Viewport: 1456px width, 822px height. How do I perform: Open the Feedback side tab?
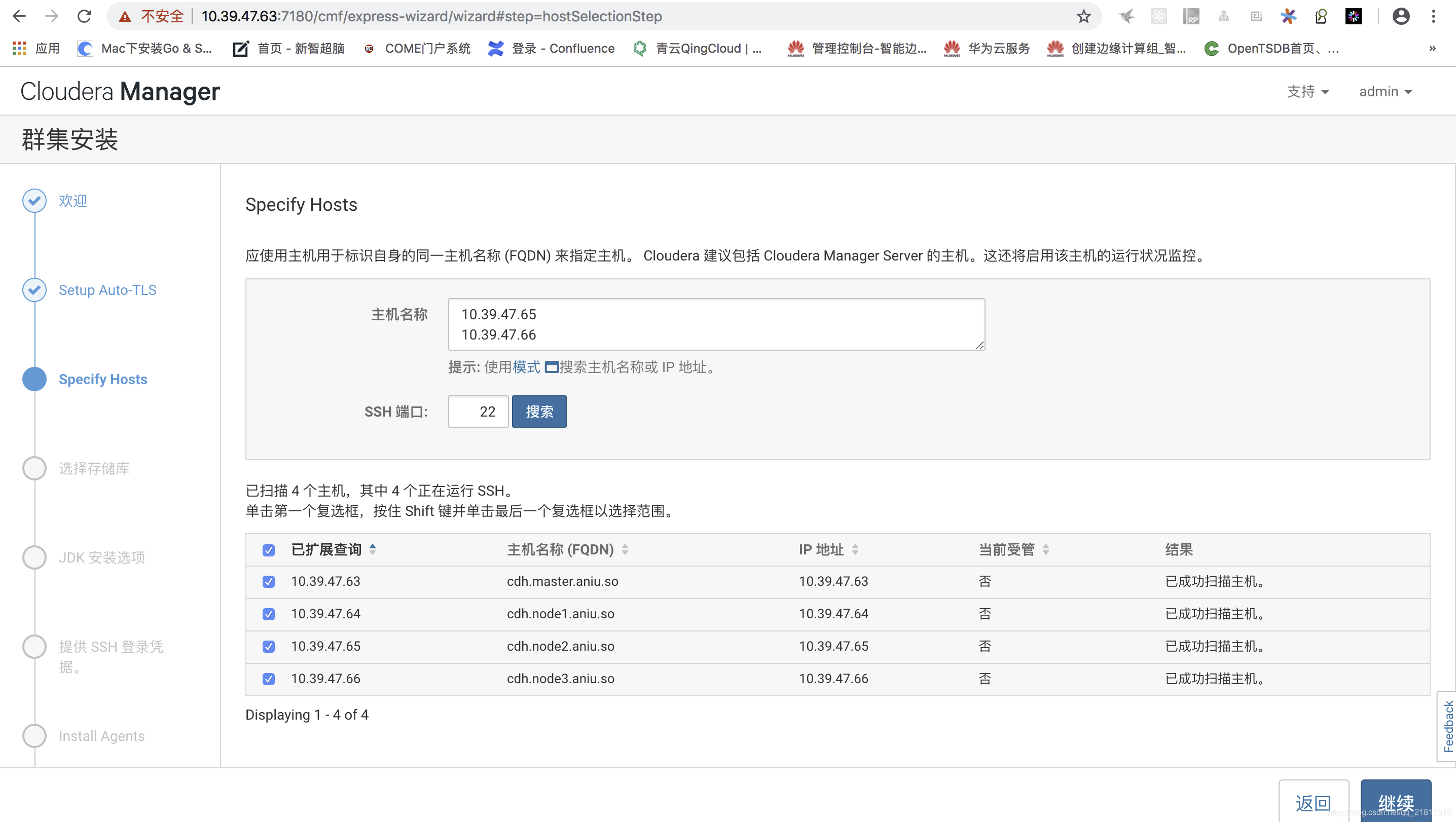[1447, 726]
